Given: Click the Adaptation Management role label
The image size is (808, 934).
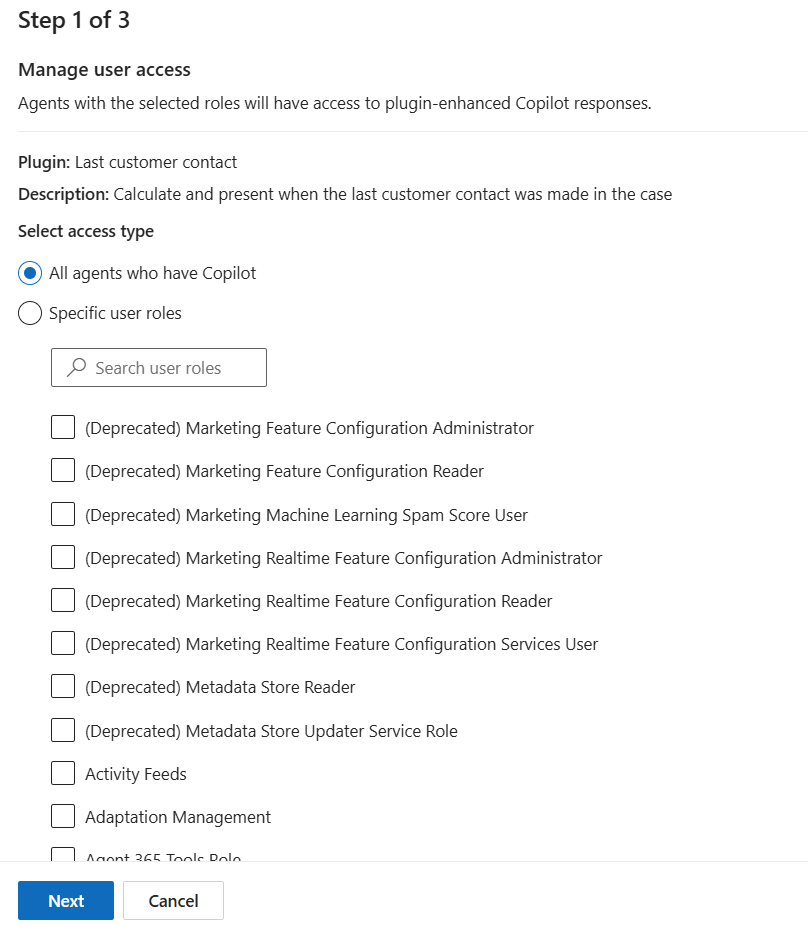Looking at the screenshot, I should (x=178, y=817).
